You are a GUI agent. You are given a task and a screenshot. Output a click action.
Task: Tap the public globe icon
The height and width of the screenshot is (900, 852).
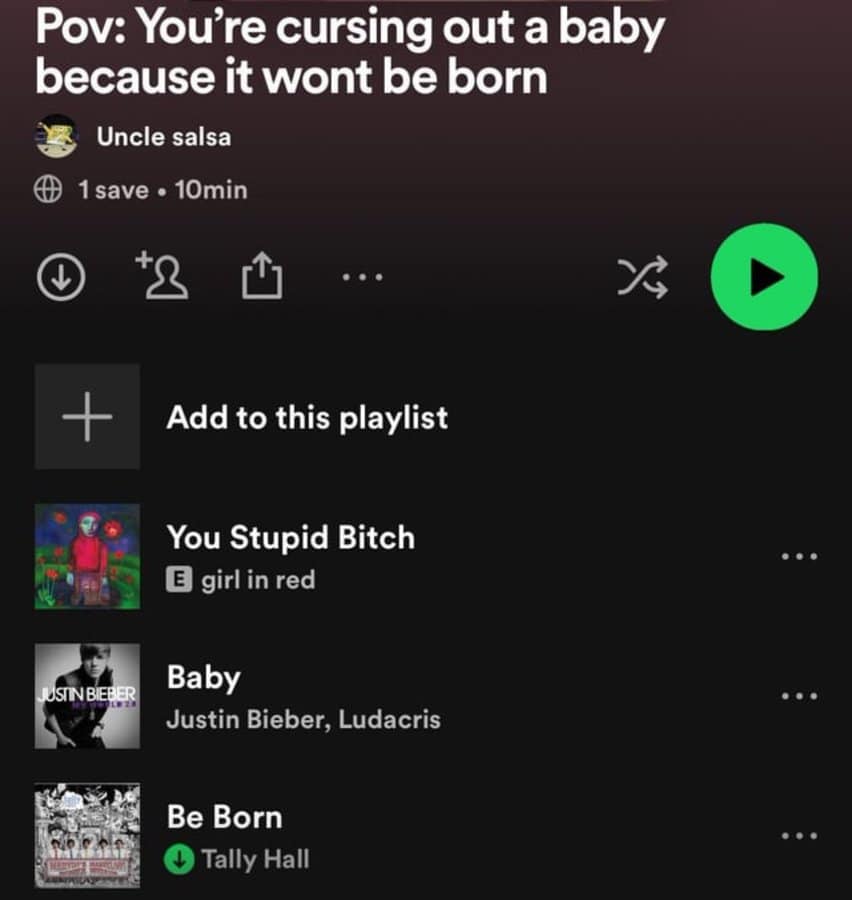coord(48,189)
